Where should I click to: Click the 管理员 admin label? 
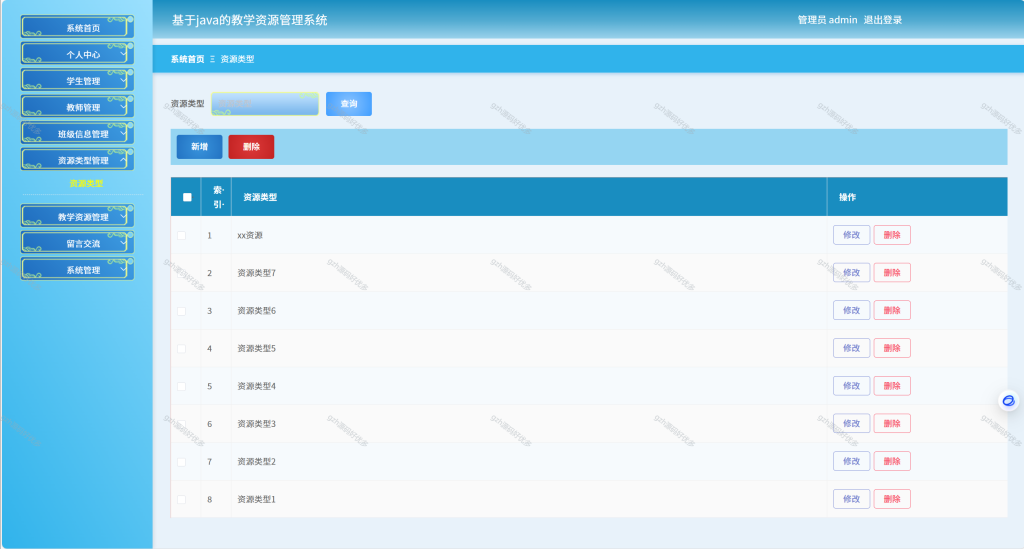[x=827, y=20]
